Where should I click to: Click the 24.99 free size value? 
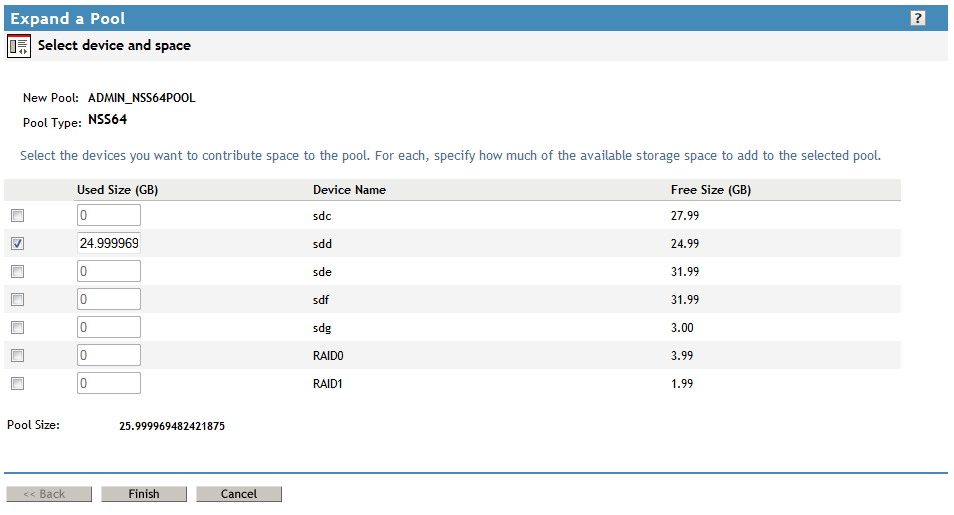(685, 243)
